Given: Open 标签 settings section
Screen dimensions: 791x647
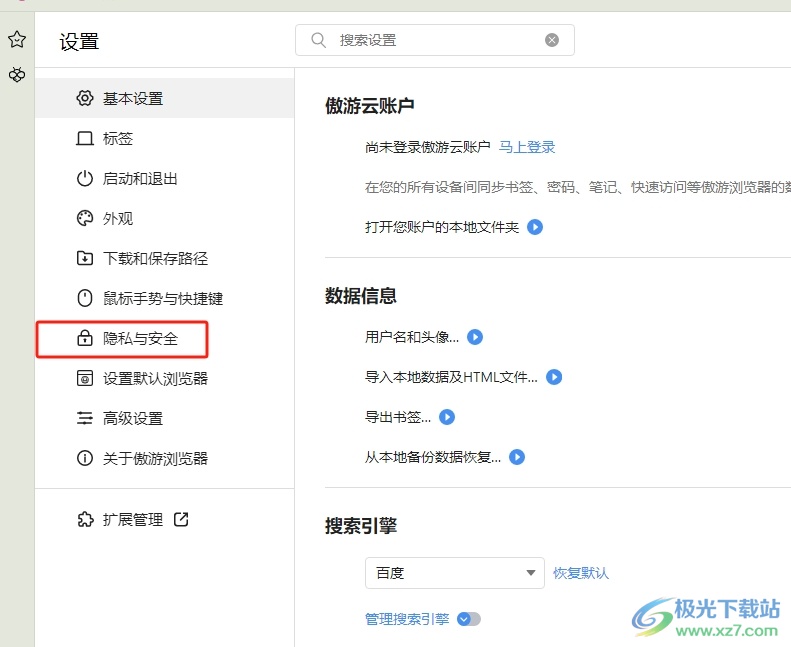Looking at the screenshot, I should coord(164,138).
